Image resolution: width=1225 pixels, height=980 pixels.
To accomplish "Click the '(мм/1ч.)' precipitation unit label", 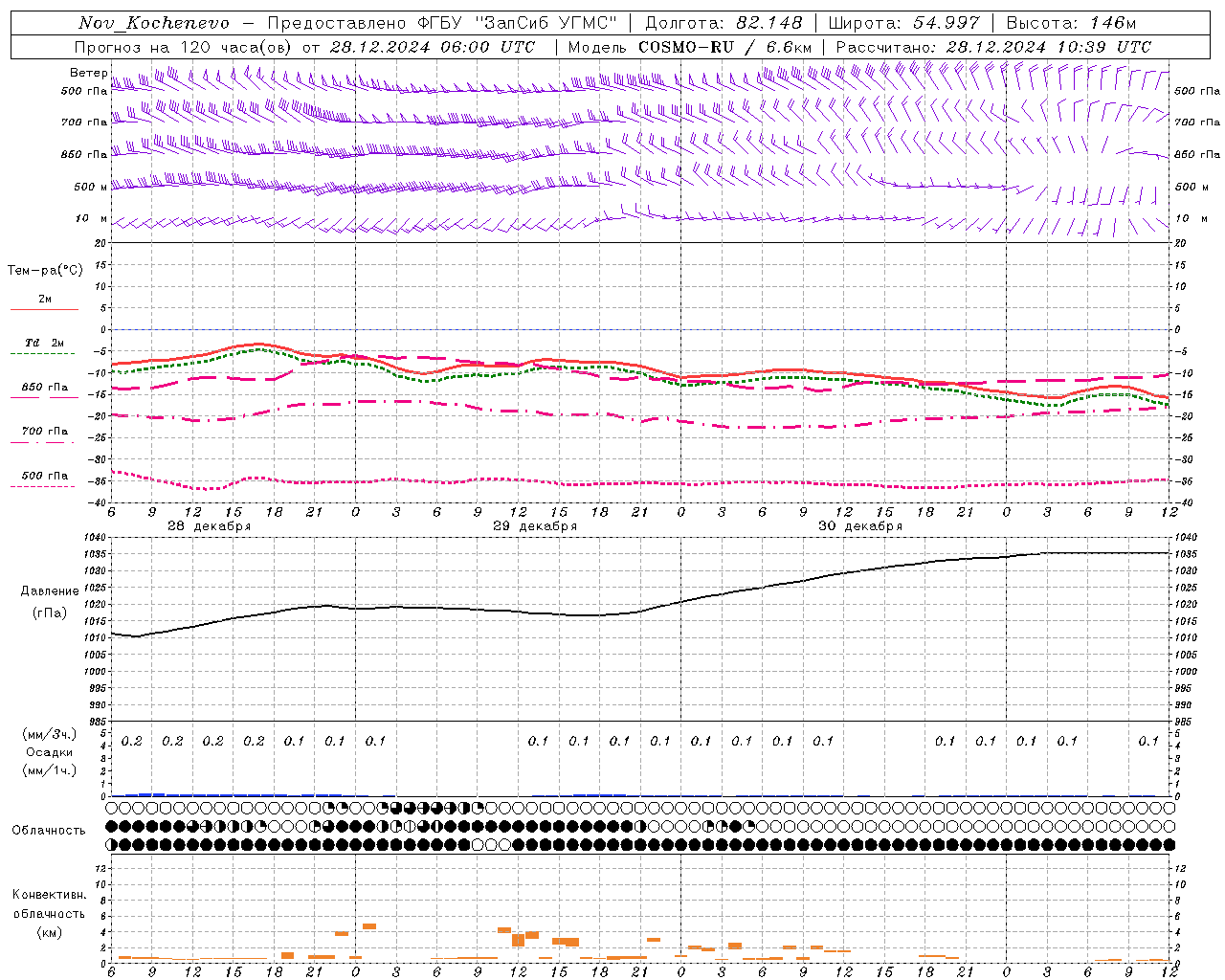I will 50,770.
